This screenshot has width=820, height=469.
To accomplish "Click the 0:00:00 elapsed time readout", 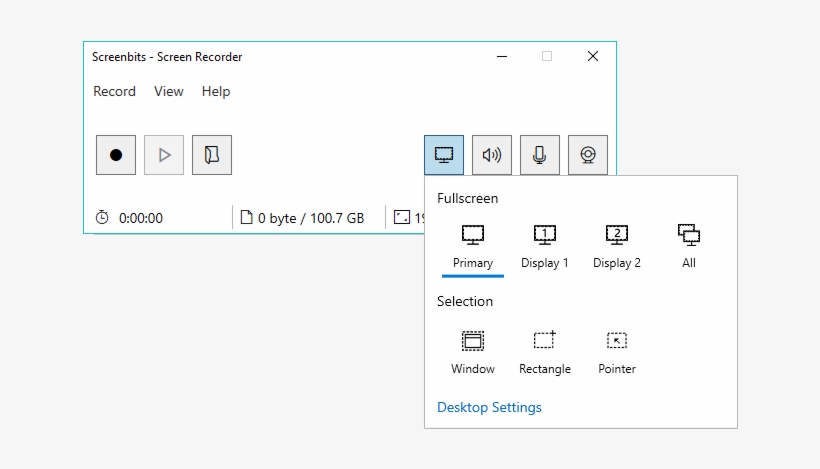I will pyautogui.click(x=141, y=218).
